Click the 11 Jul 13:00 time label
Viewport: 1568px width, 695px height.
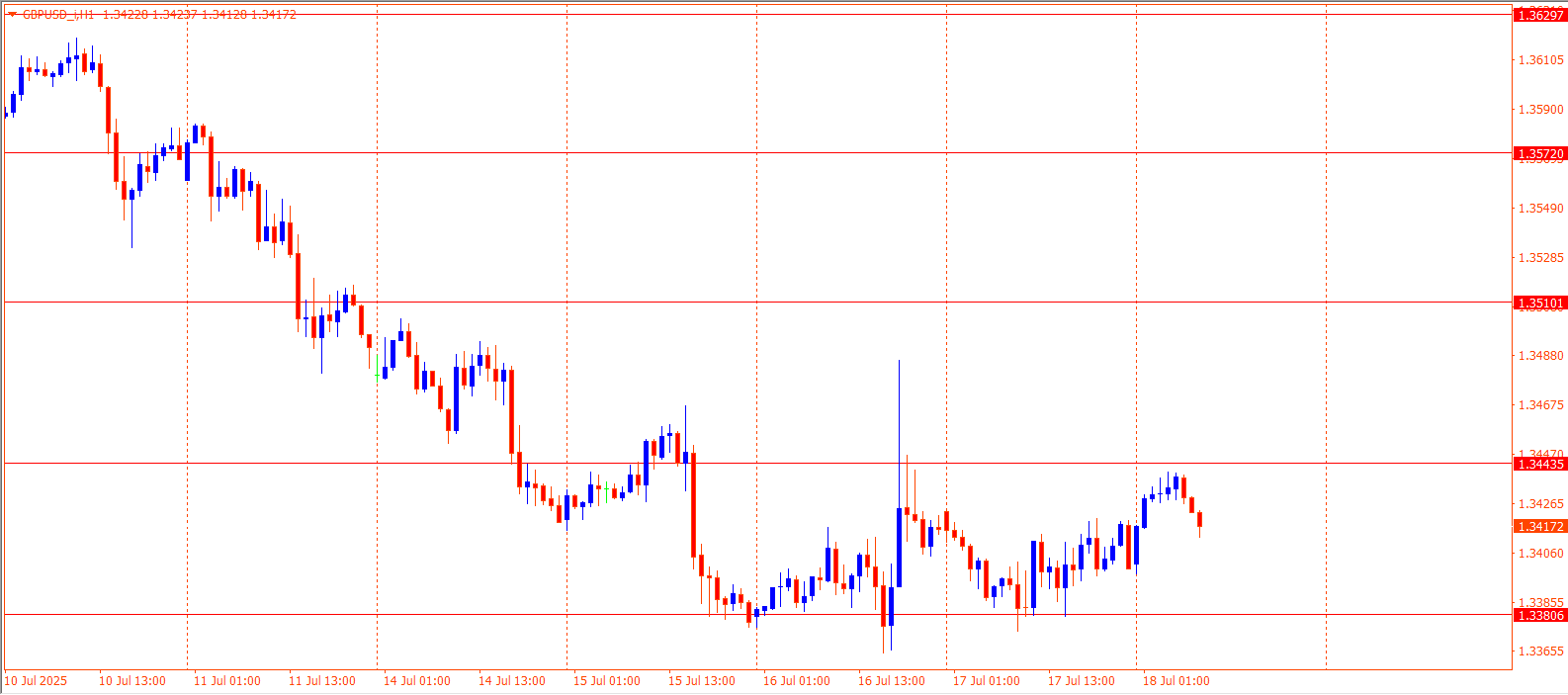(x=322, y=681)
